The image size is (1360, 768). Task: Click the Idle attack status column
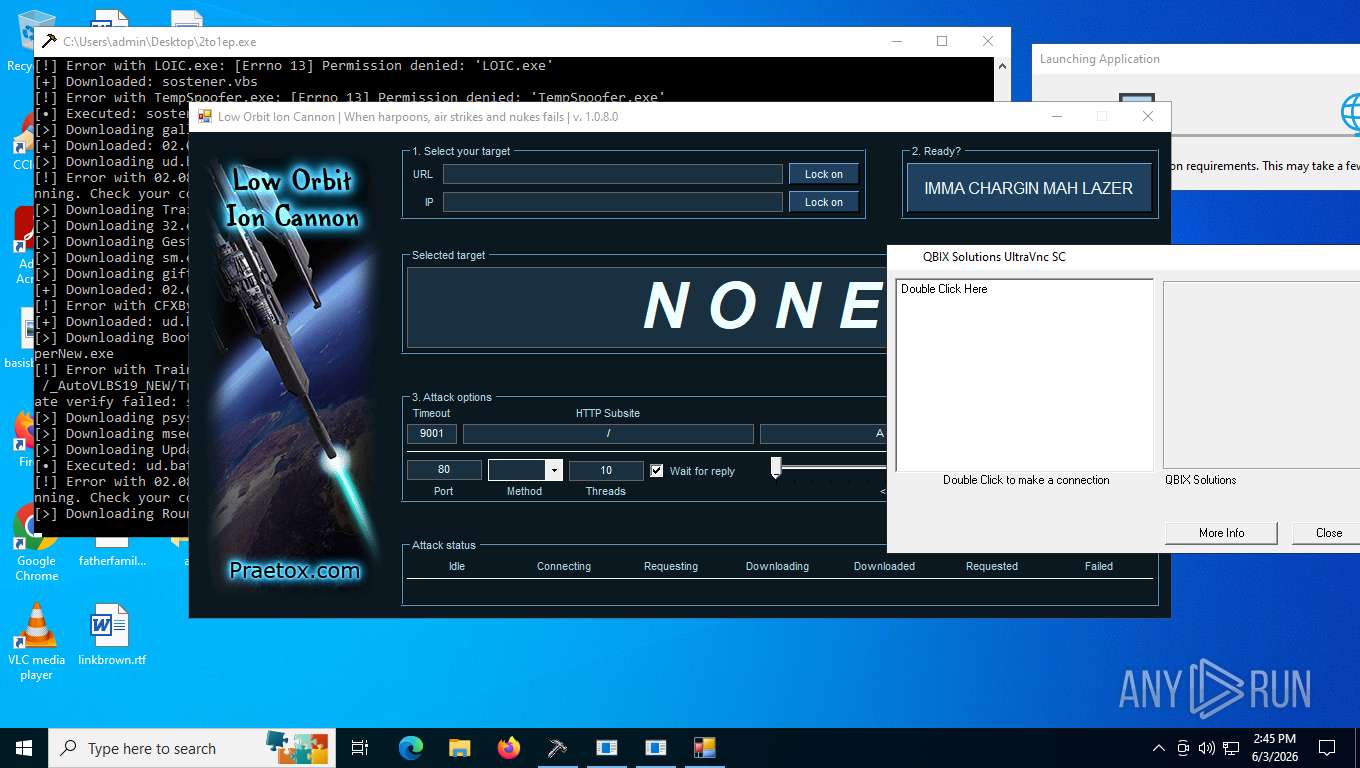click(x=456, y=566)
